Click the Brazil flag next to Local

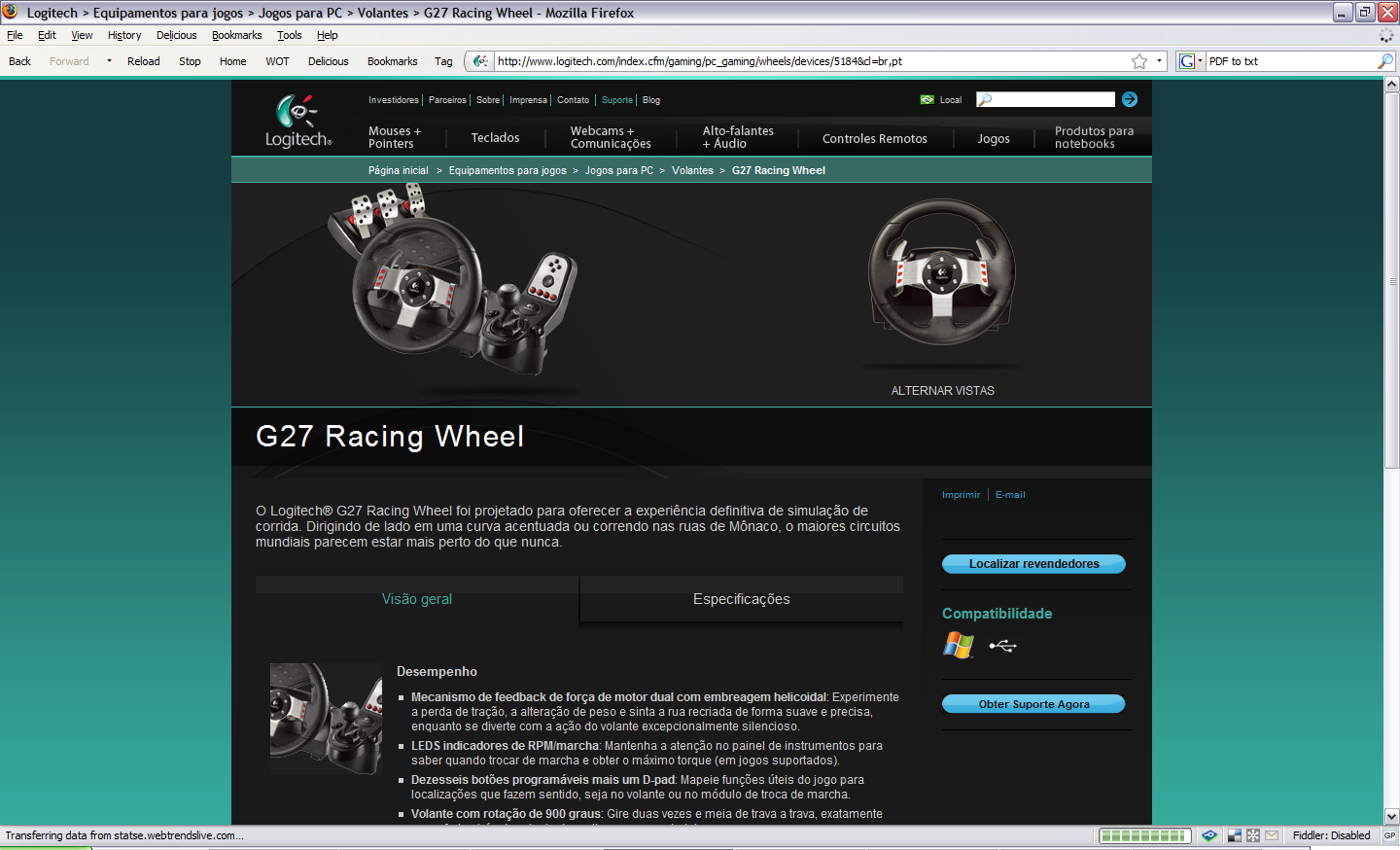coord(926,98)
